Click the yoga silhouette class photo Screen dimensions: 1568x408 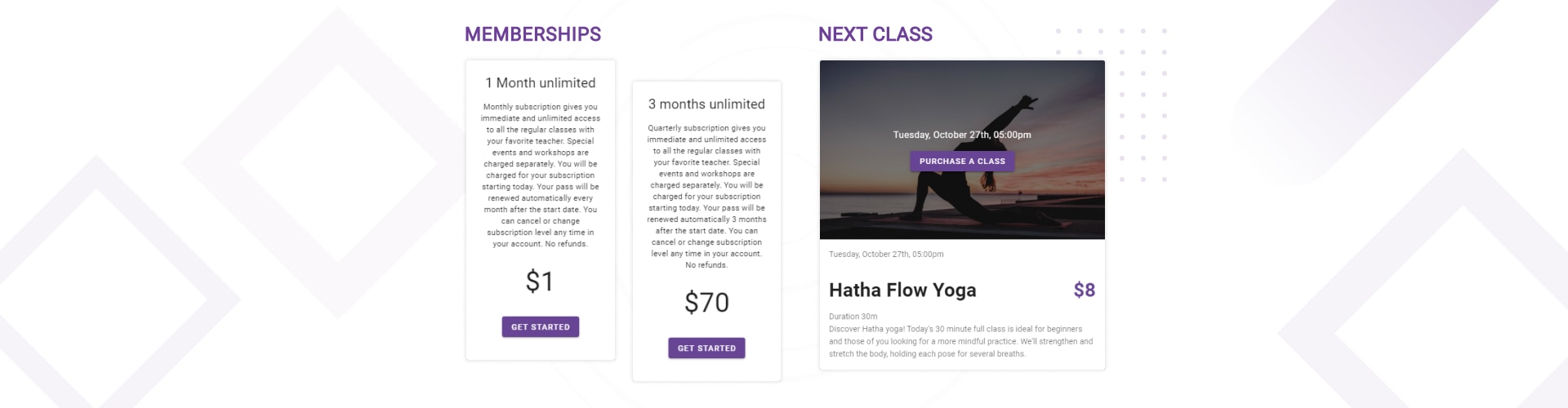pos(962,149)
